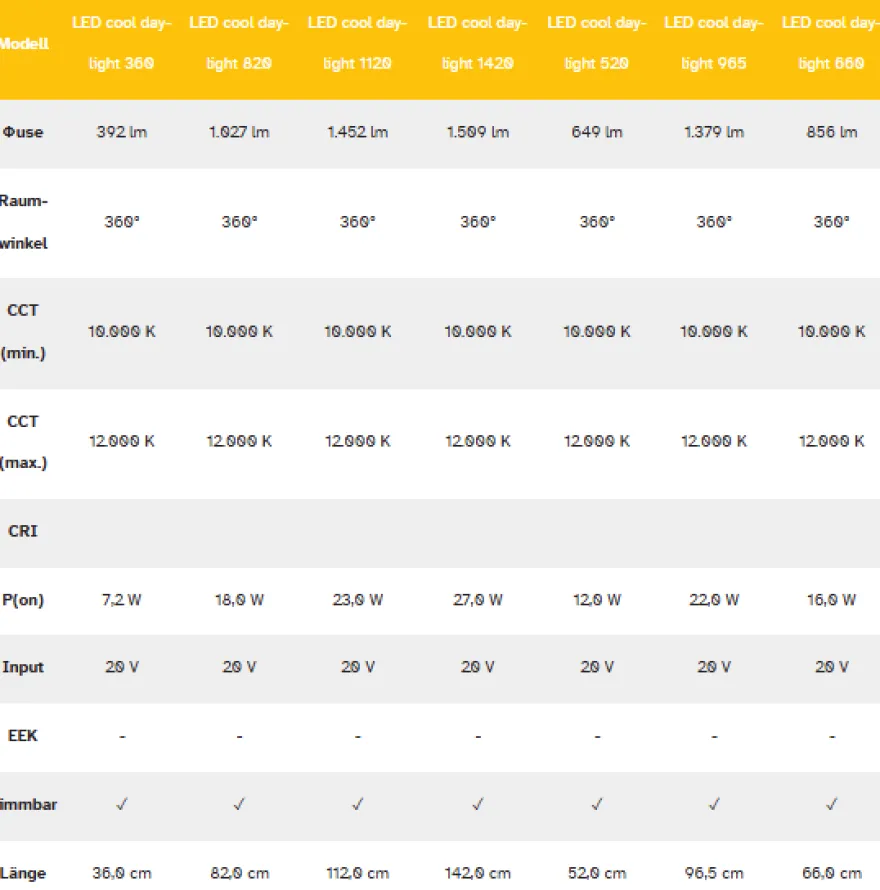Viewport: 880px width, 890px height.
Task: Select '12.000 K' CCT max for daylight 360
Action: (121, 441)
